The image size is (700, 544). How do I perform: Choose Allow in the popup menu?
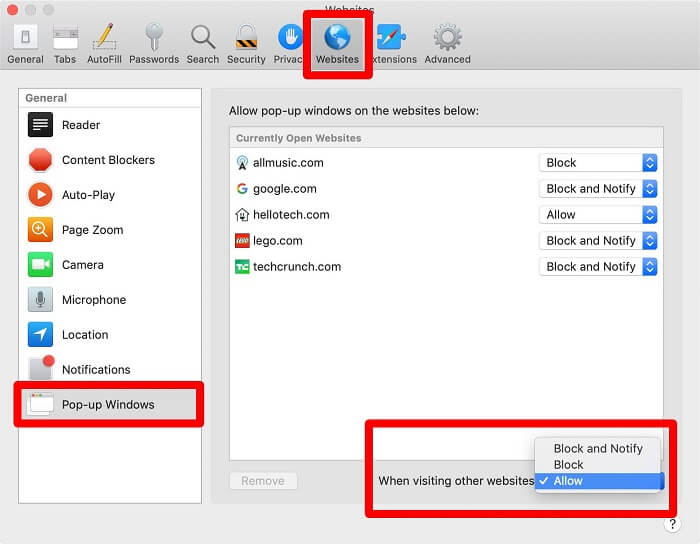click(x=599, y=481)
